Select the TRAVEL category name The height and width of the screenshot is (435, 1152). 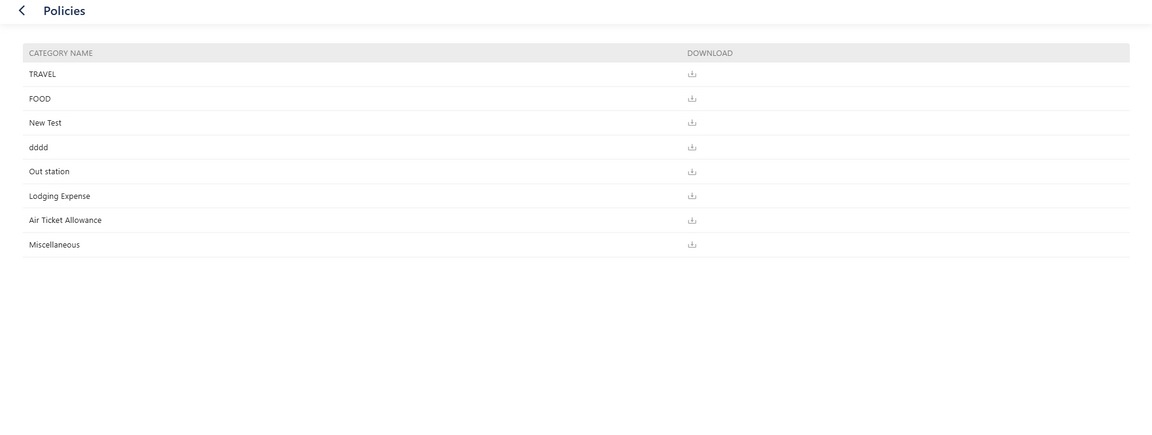coord(42,74)
